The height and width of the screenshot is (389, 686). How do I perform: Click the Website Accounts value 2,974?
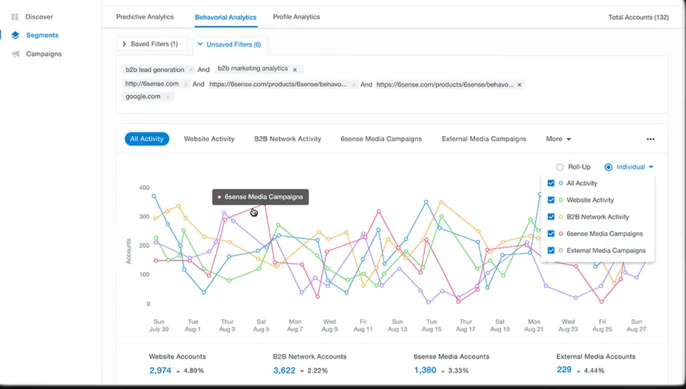[x=160, y=370]
